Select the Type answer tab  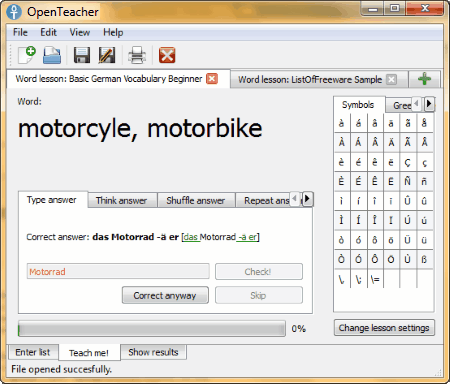point(52,200)
